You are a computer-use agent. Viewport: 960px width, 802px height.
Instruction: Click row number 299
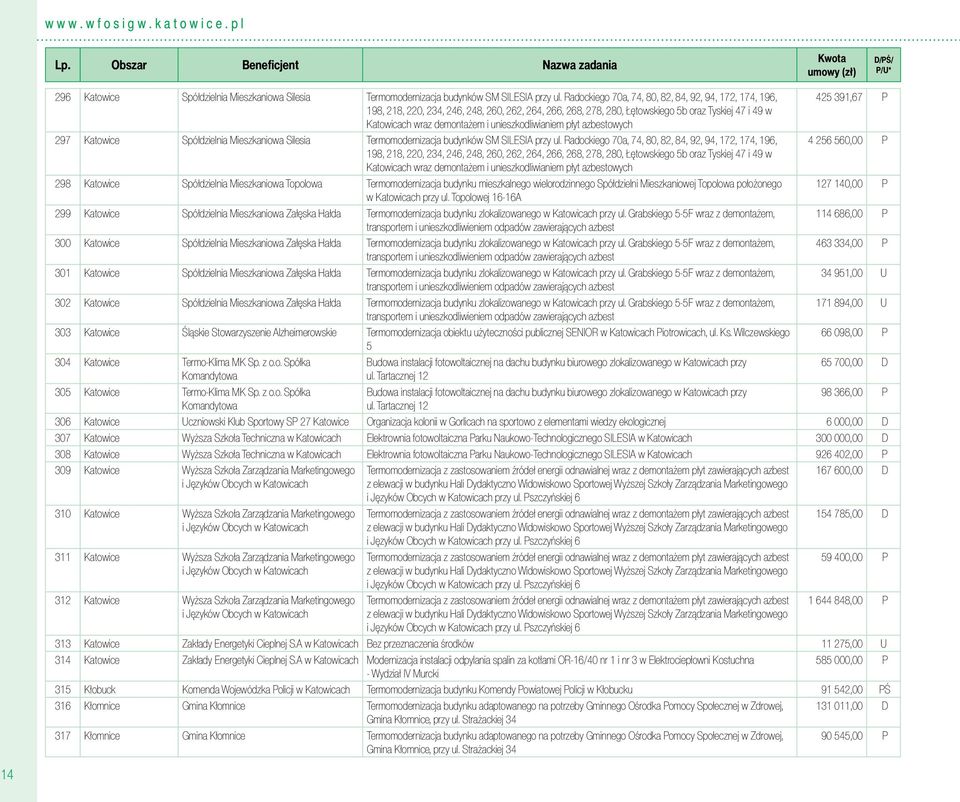pyautogui.click(x=62, y=214)
